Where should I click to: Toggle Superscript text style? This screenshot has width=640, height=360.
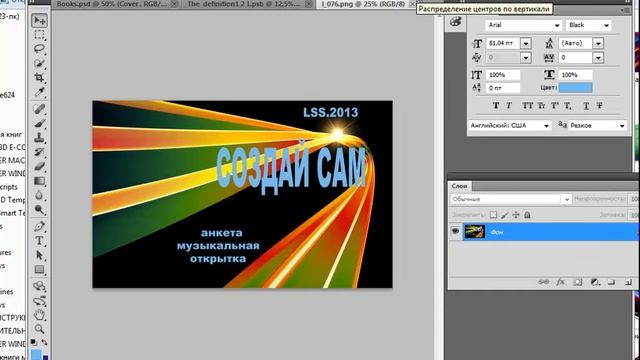coord(555,105)
